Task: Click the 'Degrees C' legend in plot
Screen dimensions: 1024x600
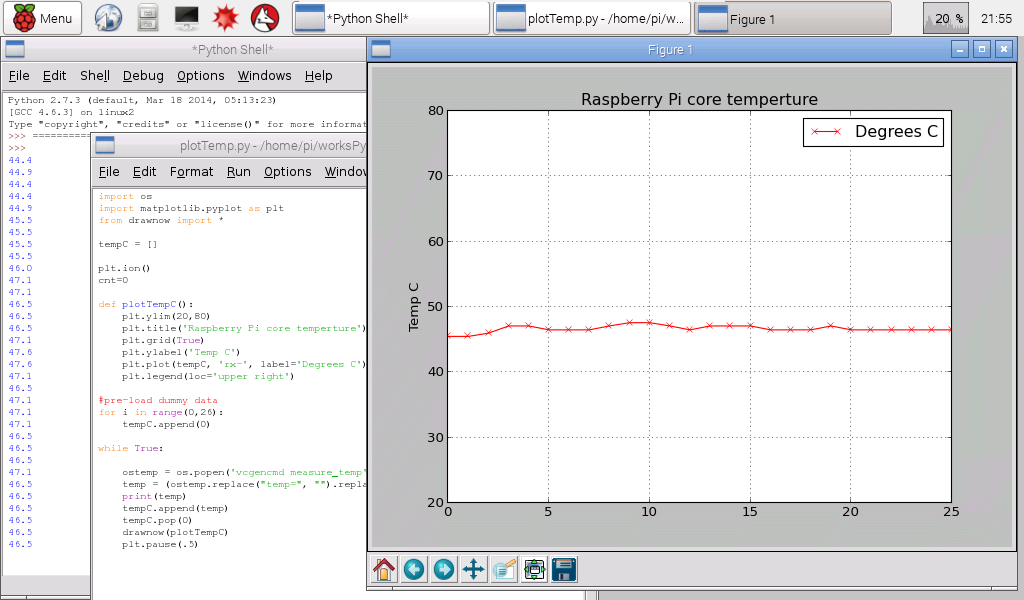Action: pyautogui.click(x=873, y=132)
